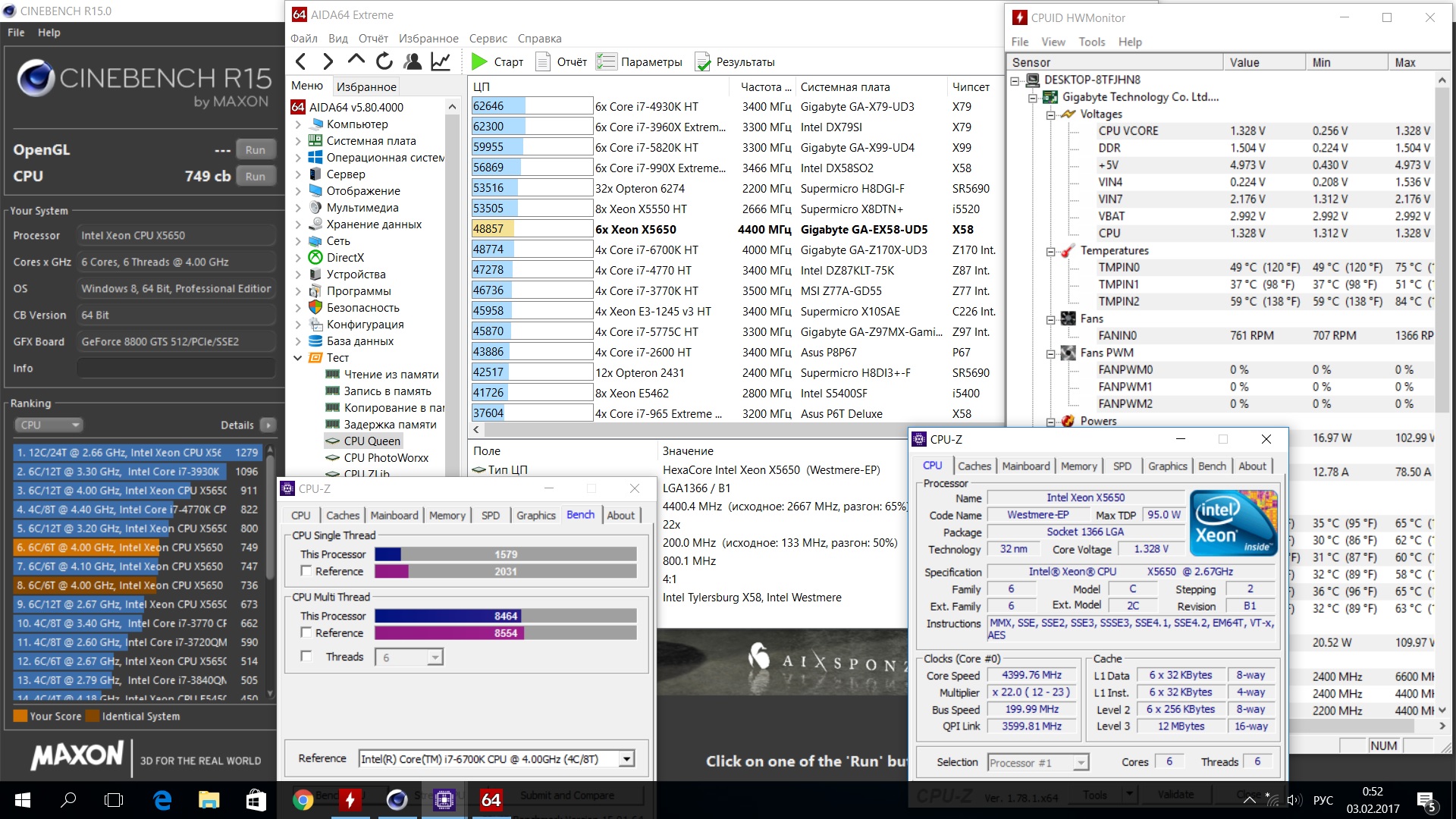The width and height of the screenshot is (1456, 819).
Task: Switch to Mainboard tab in front CPU-Z window
Action: click(x=1025, y=466)
